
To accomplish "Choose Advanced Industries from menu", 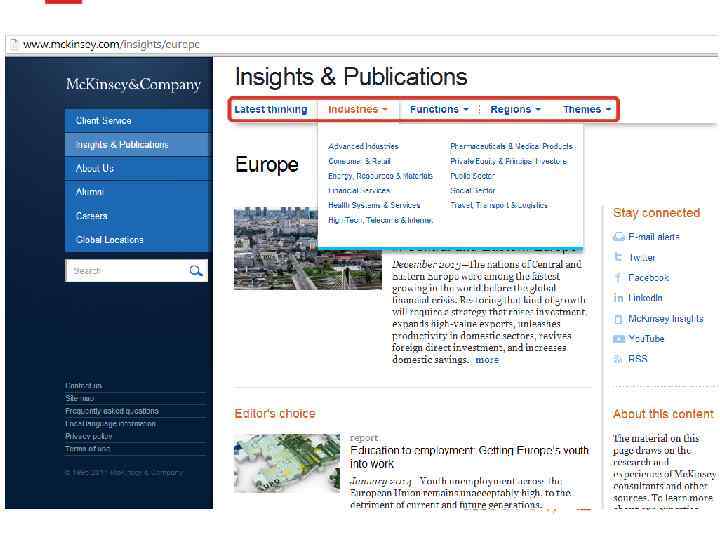I will point(363,146).
